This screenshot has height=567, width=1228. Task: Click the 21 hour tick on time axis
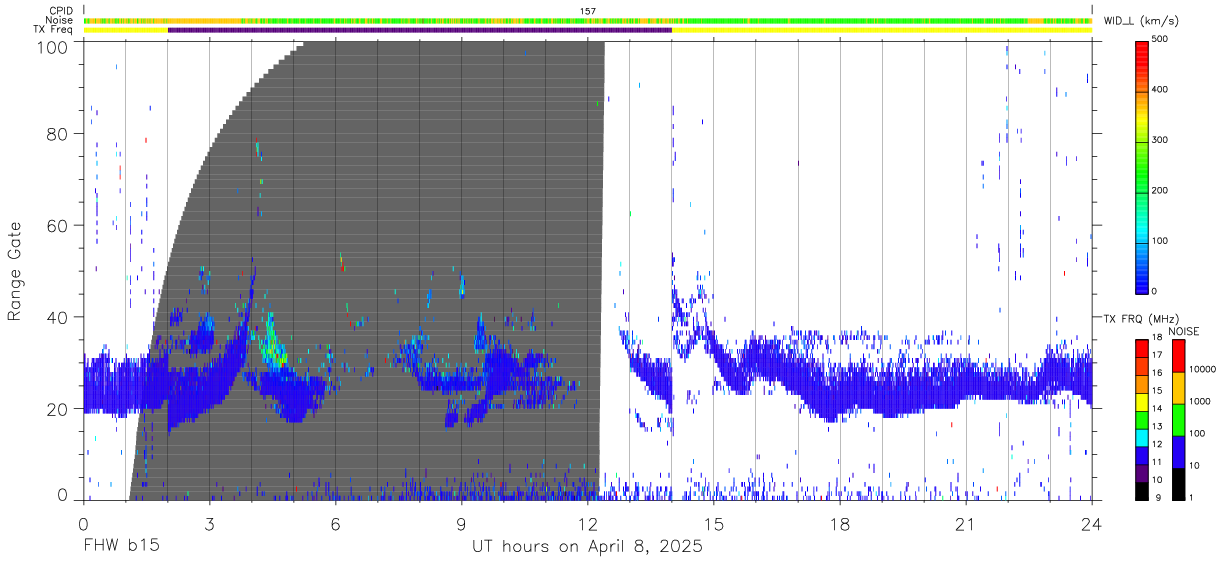[966, 523]
